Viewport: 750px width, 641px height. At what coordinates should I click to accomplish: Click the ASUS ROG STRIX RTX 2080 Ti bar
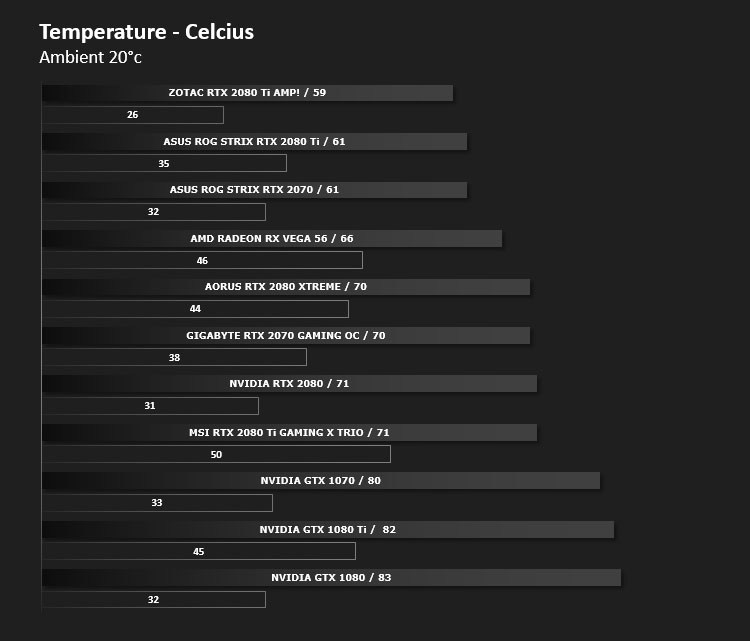pyautogui.click(x=254, y=142)
